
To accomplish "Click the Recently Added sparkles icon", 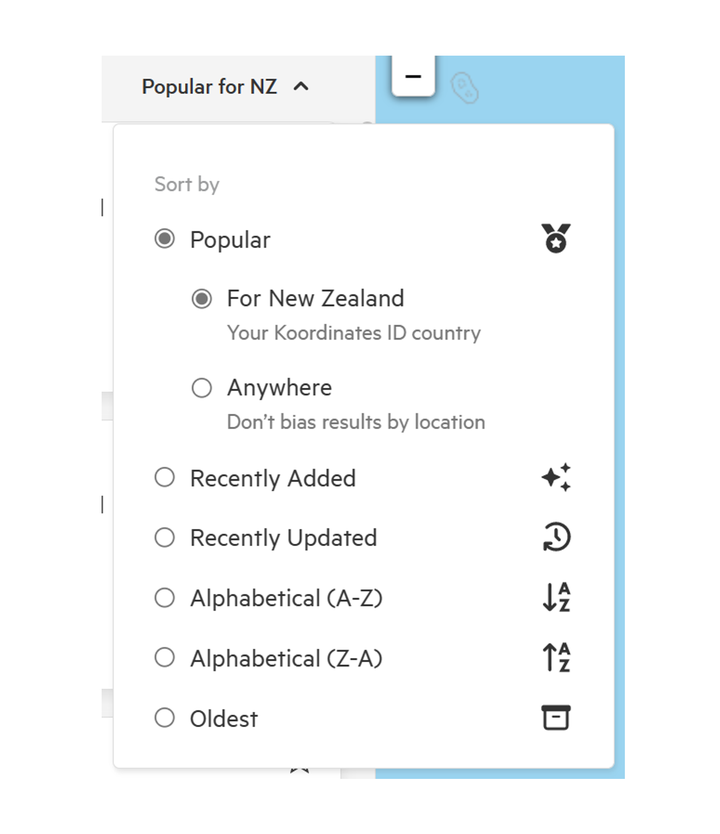I will [x=556, y=477].
